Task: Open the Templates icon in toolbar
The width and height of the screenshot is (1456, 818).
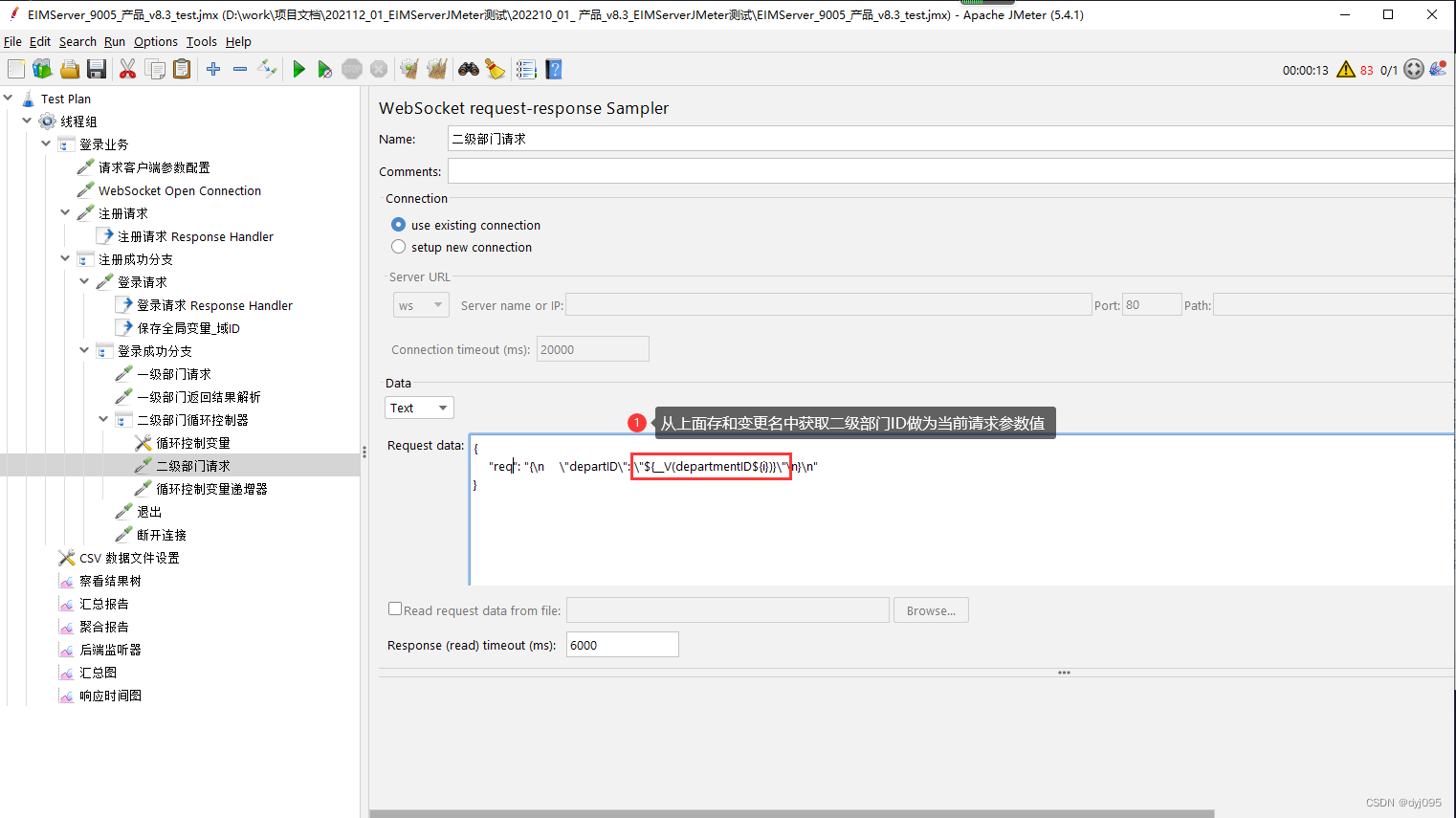Action: click(42, 69)
